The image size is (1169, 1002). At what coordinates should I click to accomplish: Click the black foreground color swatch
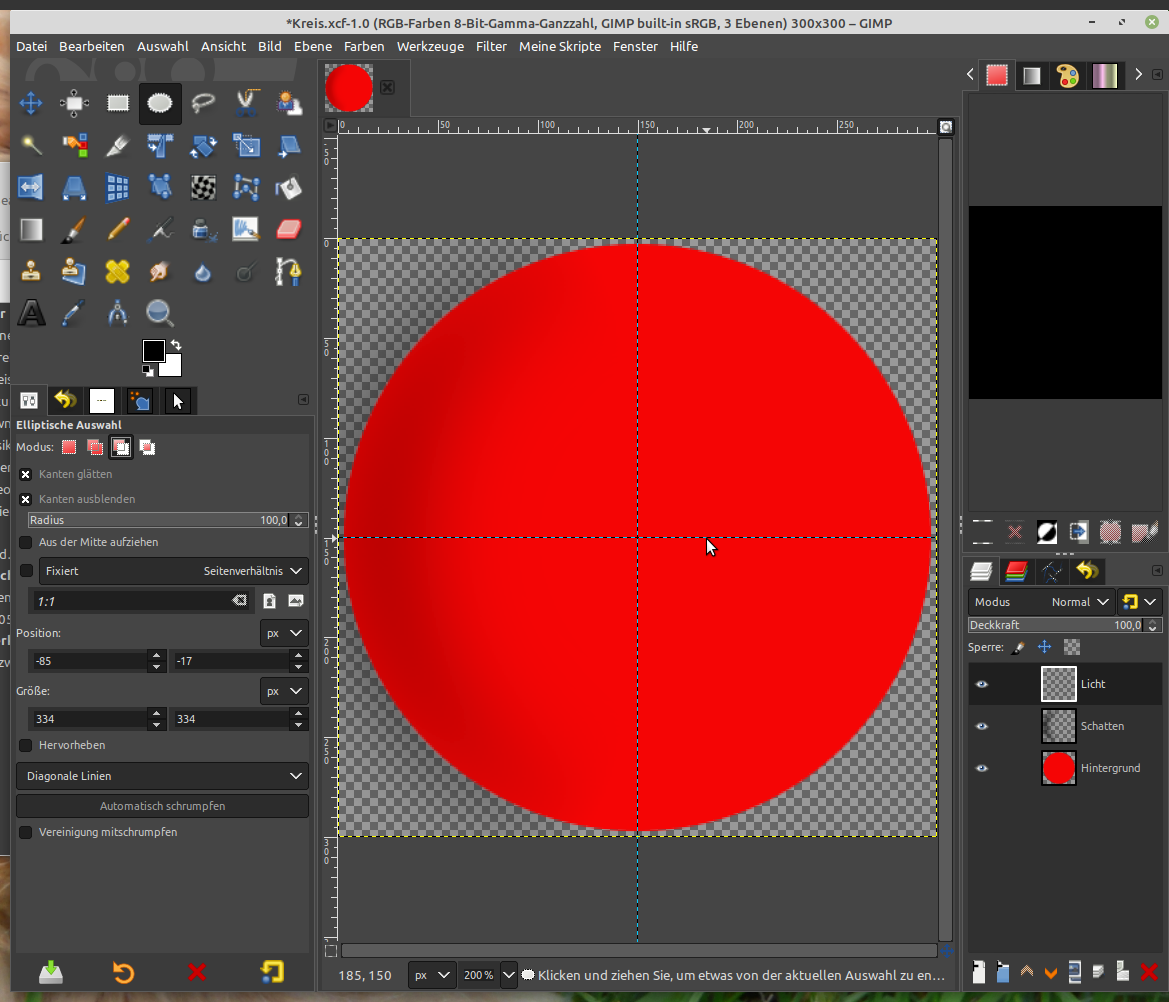[153, 350]
